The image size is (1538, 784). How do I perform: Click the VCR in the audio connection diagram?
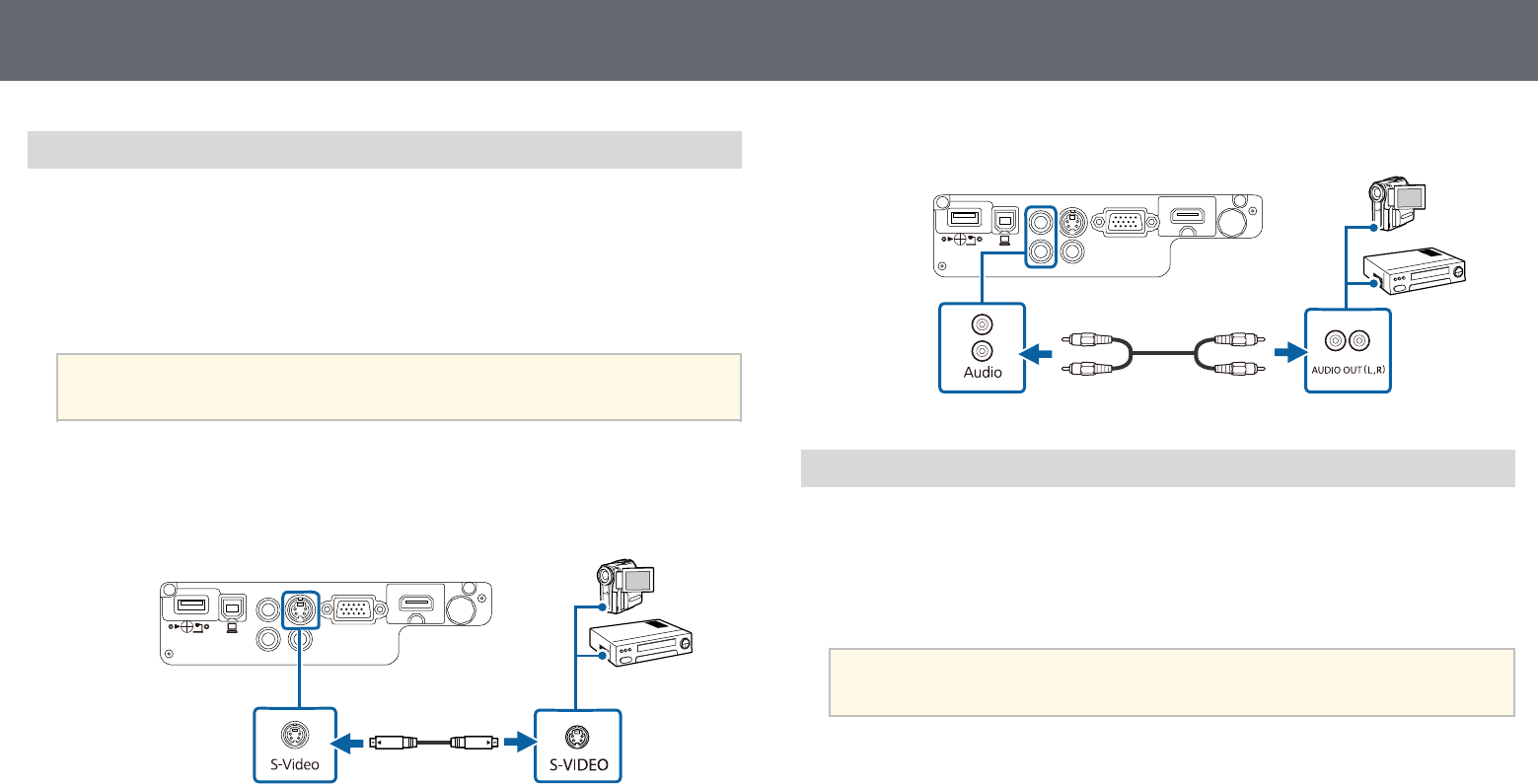1413,273
